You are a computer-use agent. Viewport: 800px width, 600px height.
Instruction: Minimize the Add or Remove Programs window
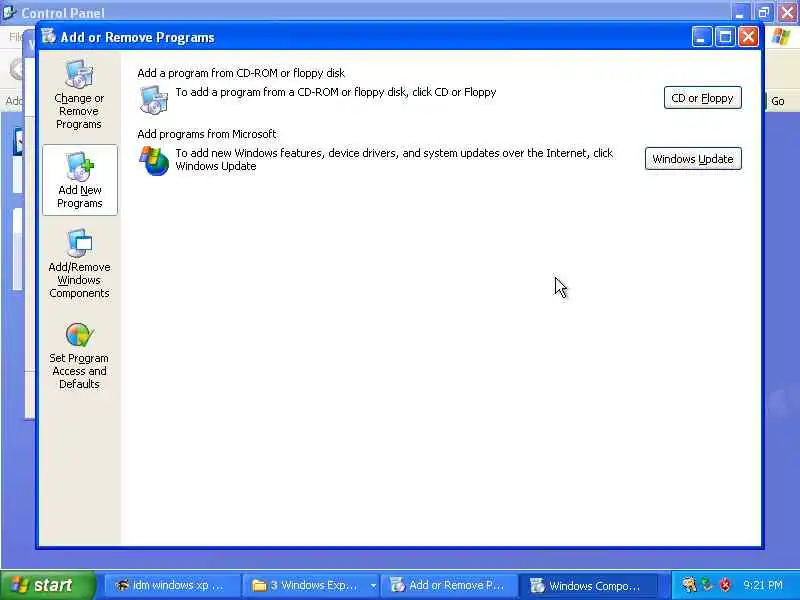coord(702,37)
